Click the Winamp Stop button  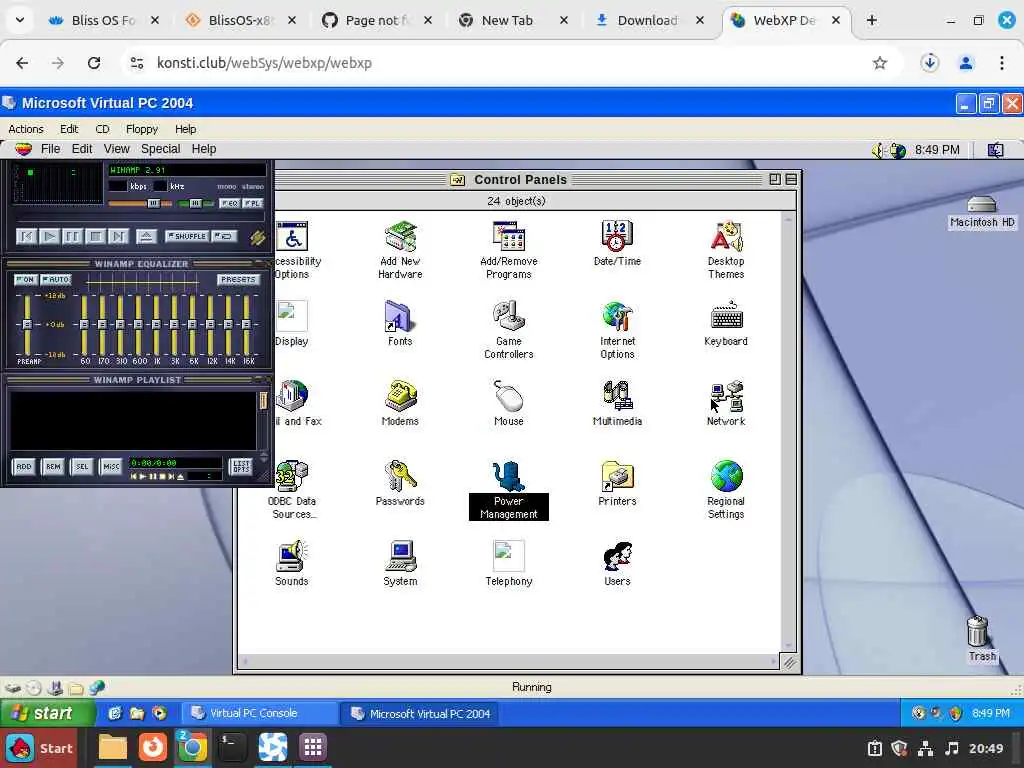[x=95, y=236]
